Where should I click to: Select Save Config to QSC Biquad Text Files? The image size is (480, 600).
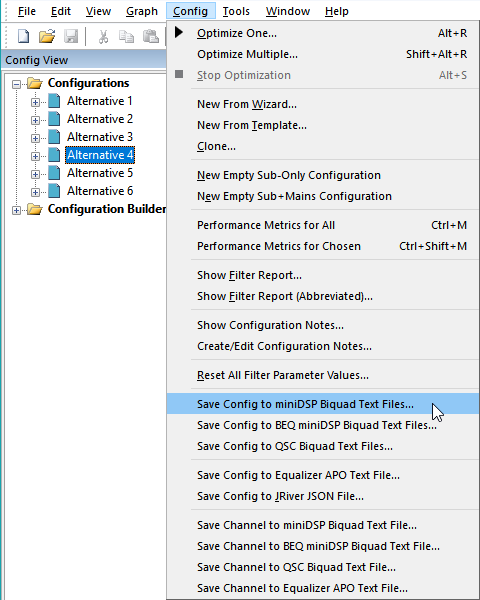tap(323, 446)
